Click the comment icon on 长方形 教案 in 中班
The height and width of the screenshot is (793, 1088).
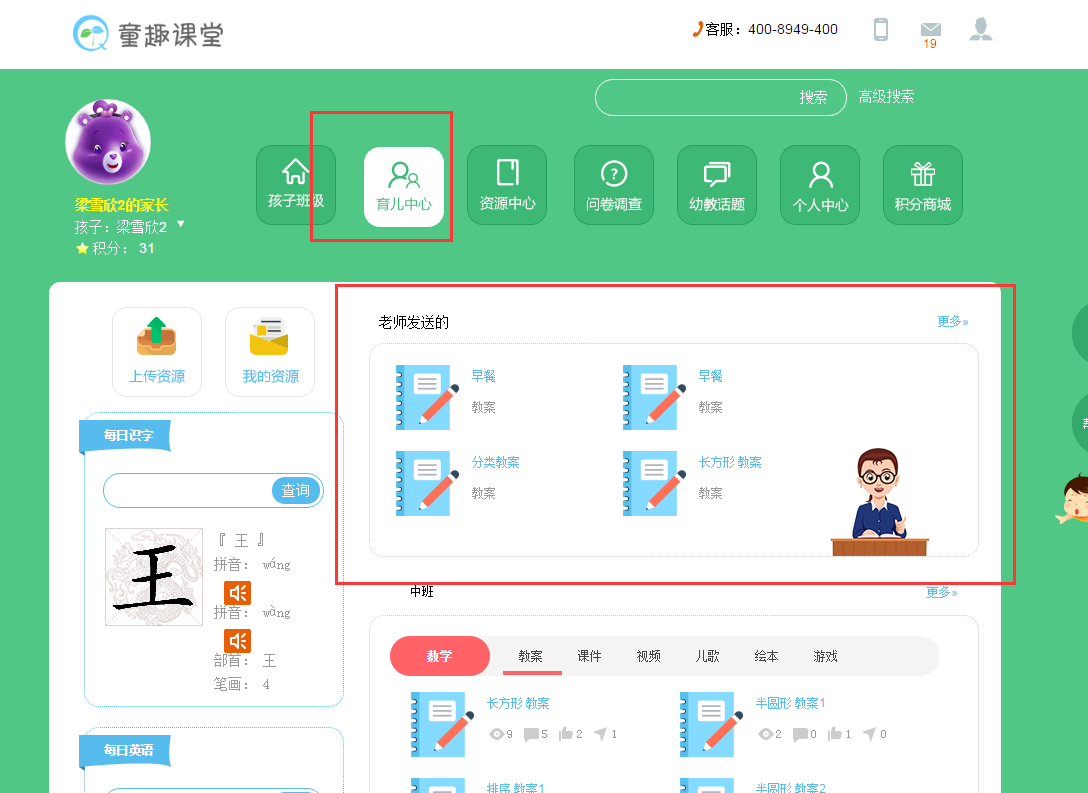pos(531,734)
